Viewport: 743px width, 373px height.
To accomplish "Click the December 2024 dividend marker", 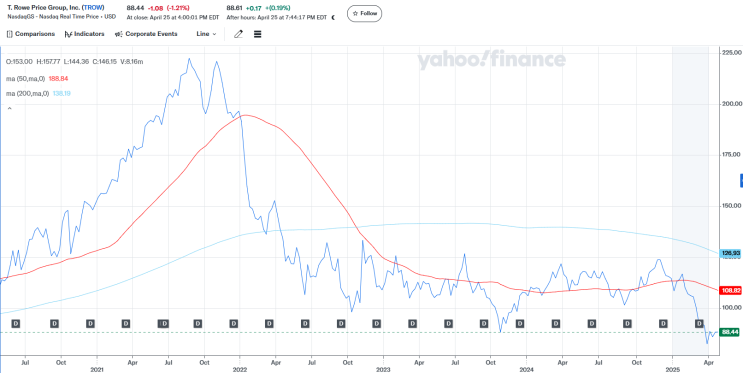I will 662,323.
